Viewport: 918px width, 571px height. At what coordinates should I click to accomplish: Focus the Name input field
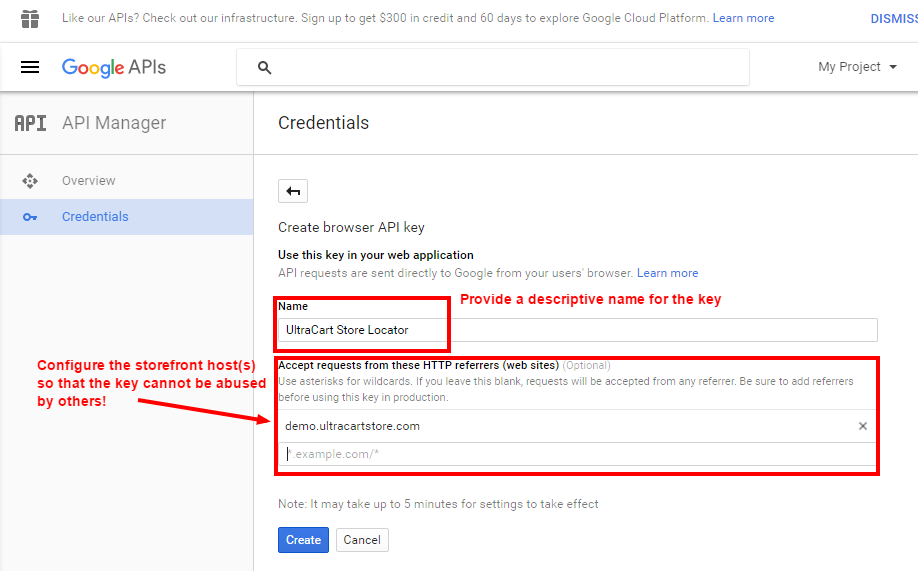[578, 330]
